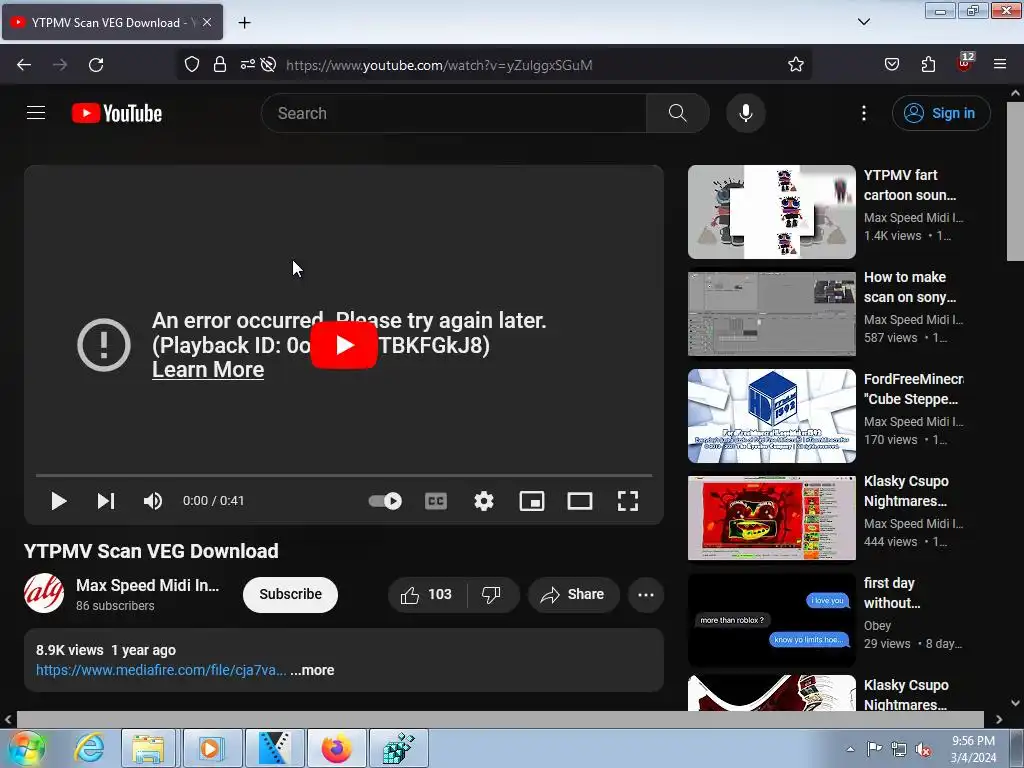This screenshot has width=1024, height=768.
Task: Open first day without... video by Obey
Action: coord(772,620)
